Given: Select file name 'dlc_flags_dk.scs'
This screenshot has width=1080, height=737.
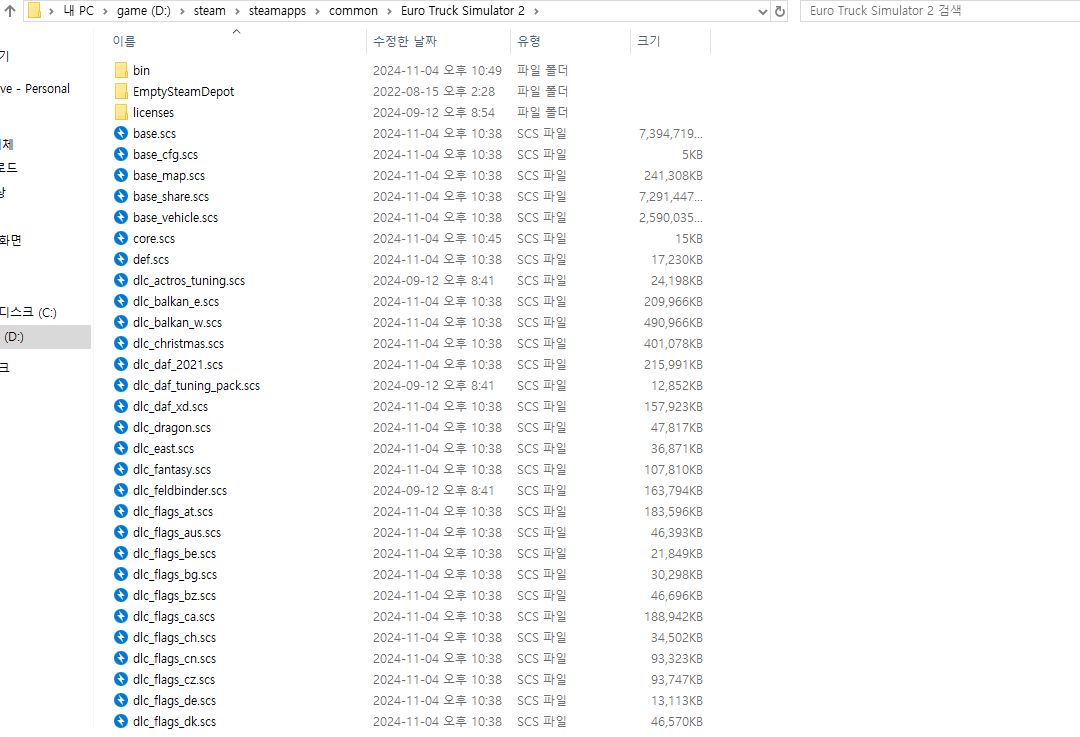Looking at the screenshot, I should coord(174,722).
